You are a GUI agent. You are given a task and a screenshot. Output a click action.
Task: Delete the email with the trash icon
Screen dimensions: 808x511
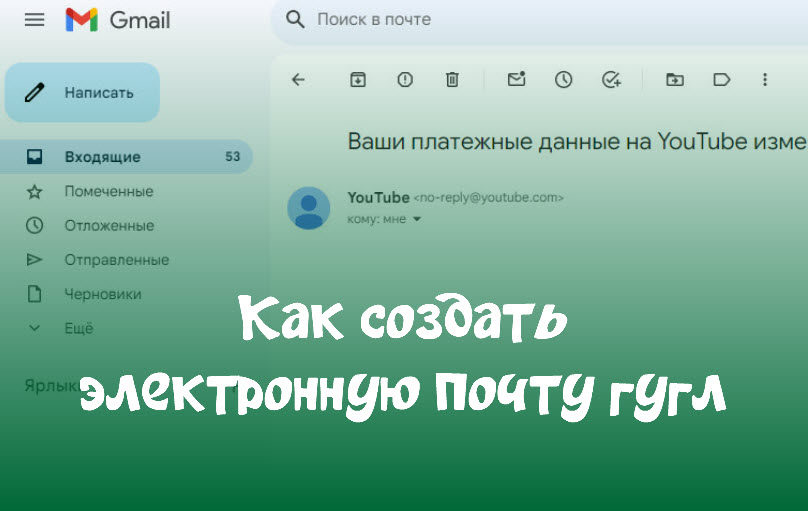coord(452,80)
